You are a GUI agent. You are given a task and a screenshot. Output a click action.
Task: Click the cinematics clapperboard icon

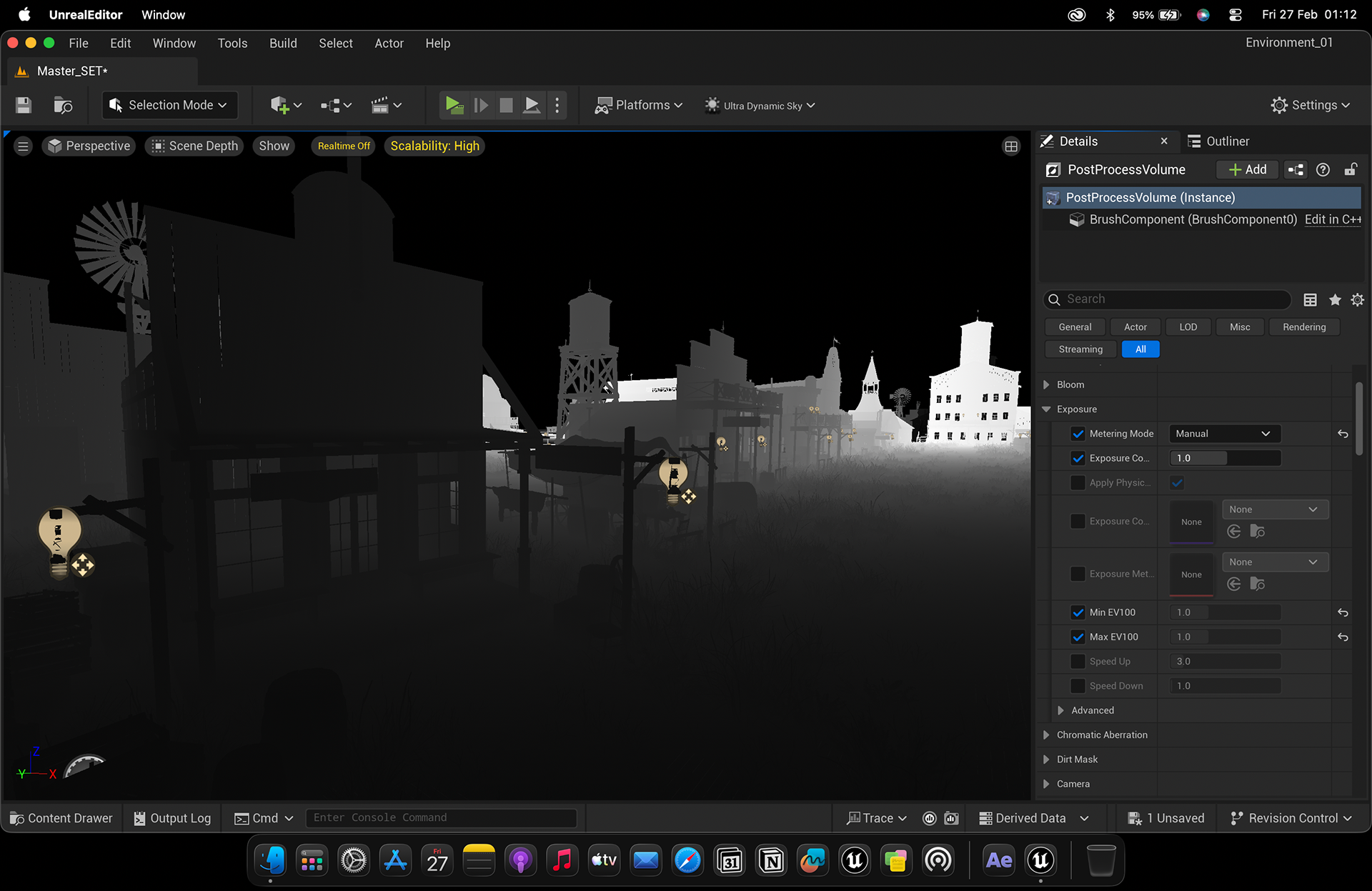tap(386, 105)
